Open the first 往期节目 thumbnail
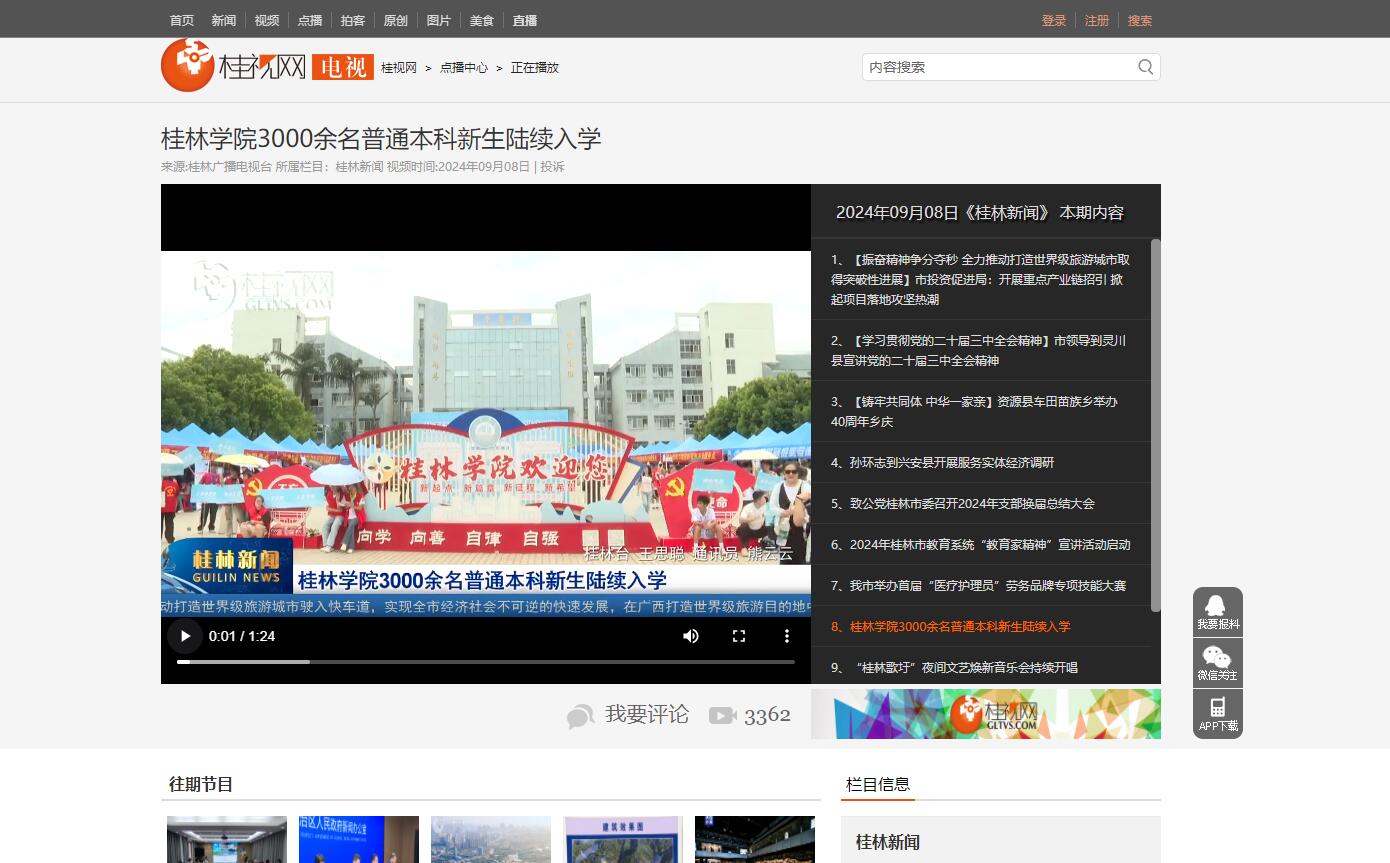 tap(227, 839)
